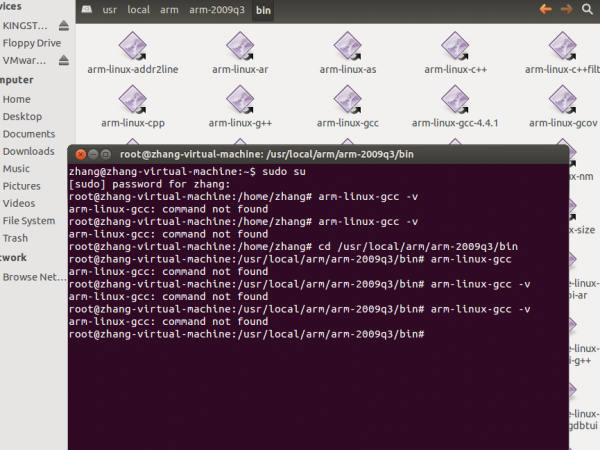Eject the KINGST... drive
This screenshot has width=600, height=450.
(x=64, y=25)
